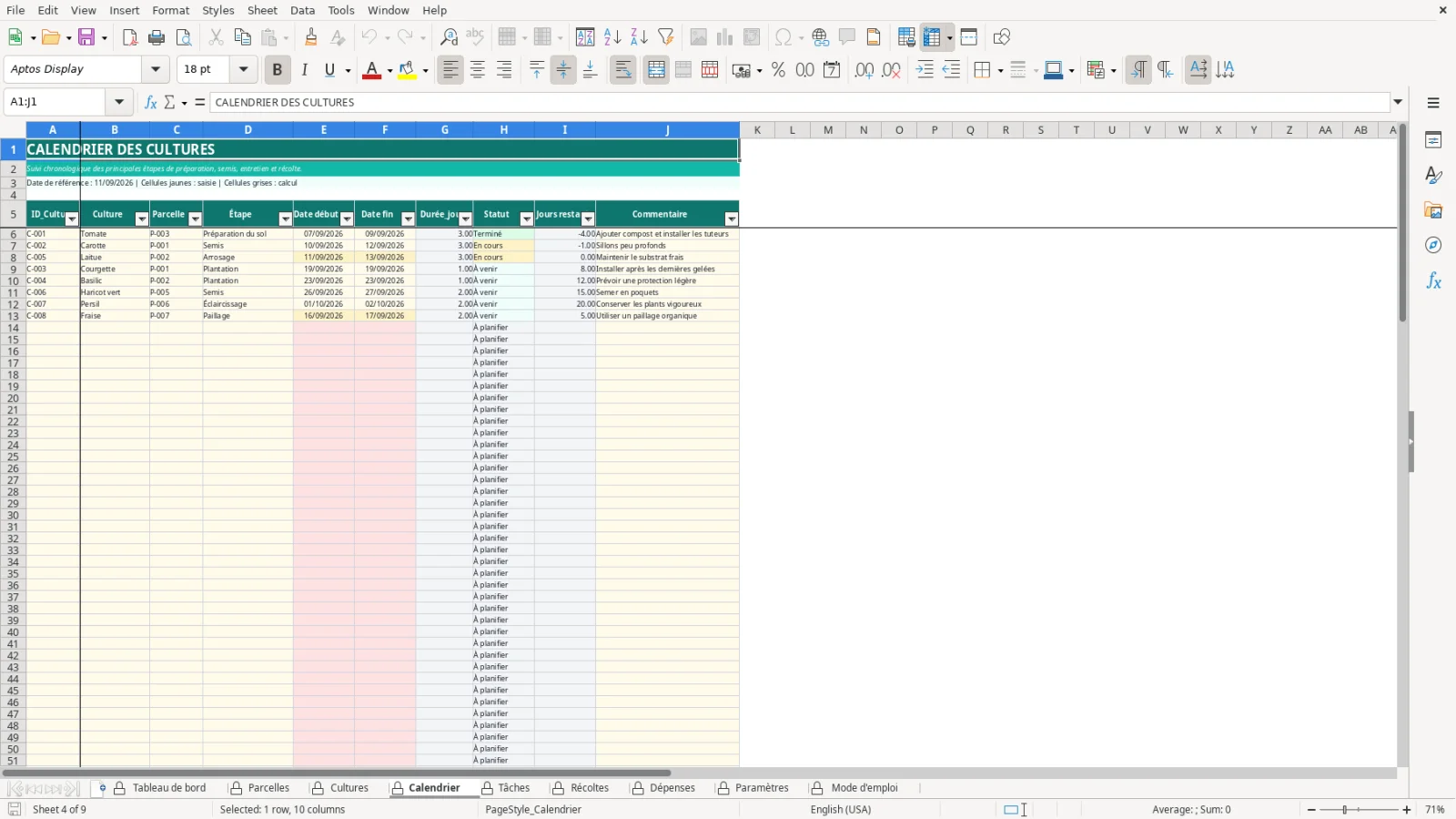The width and height of the screenshot is (1456, 819).
Task: Center text horizontally in the cell
Action: pyautogui.click(x=478, y=70)
